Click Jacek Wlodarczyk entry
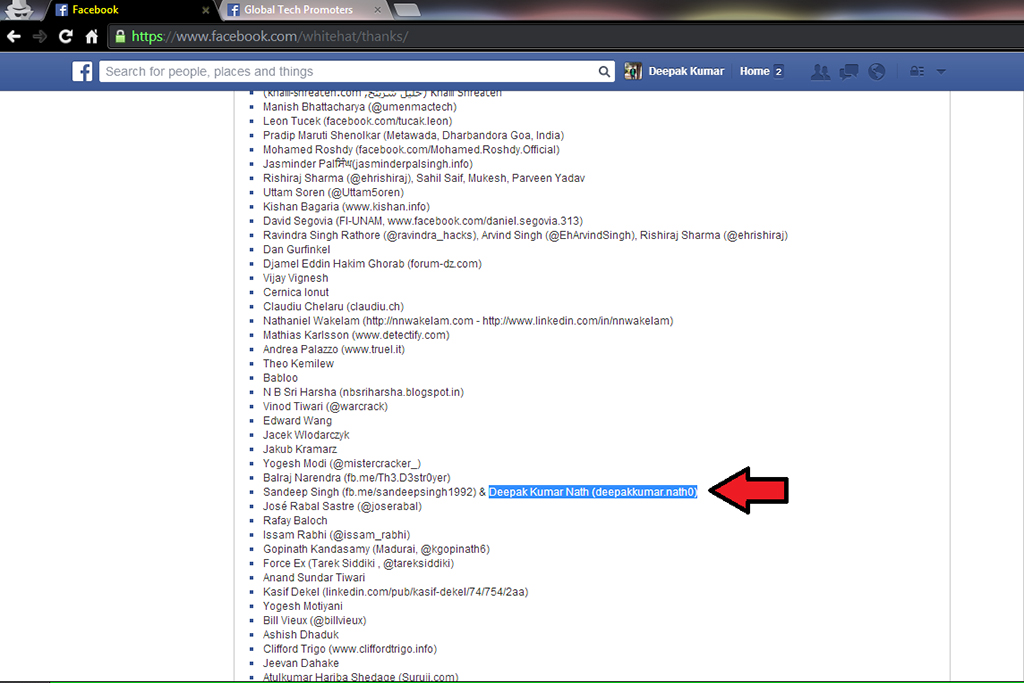The height and width of the screenshot is (683, 1024). pos(306,435)
